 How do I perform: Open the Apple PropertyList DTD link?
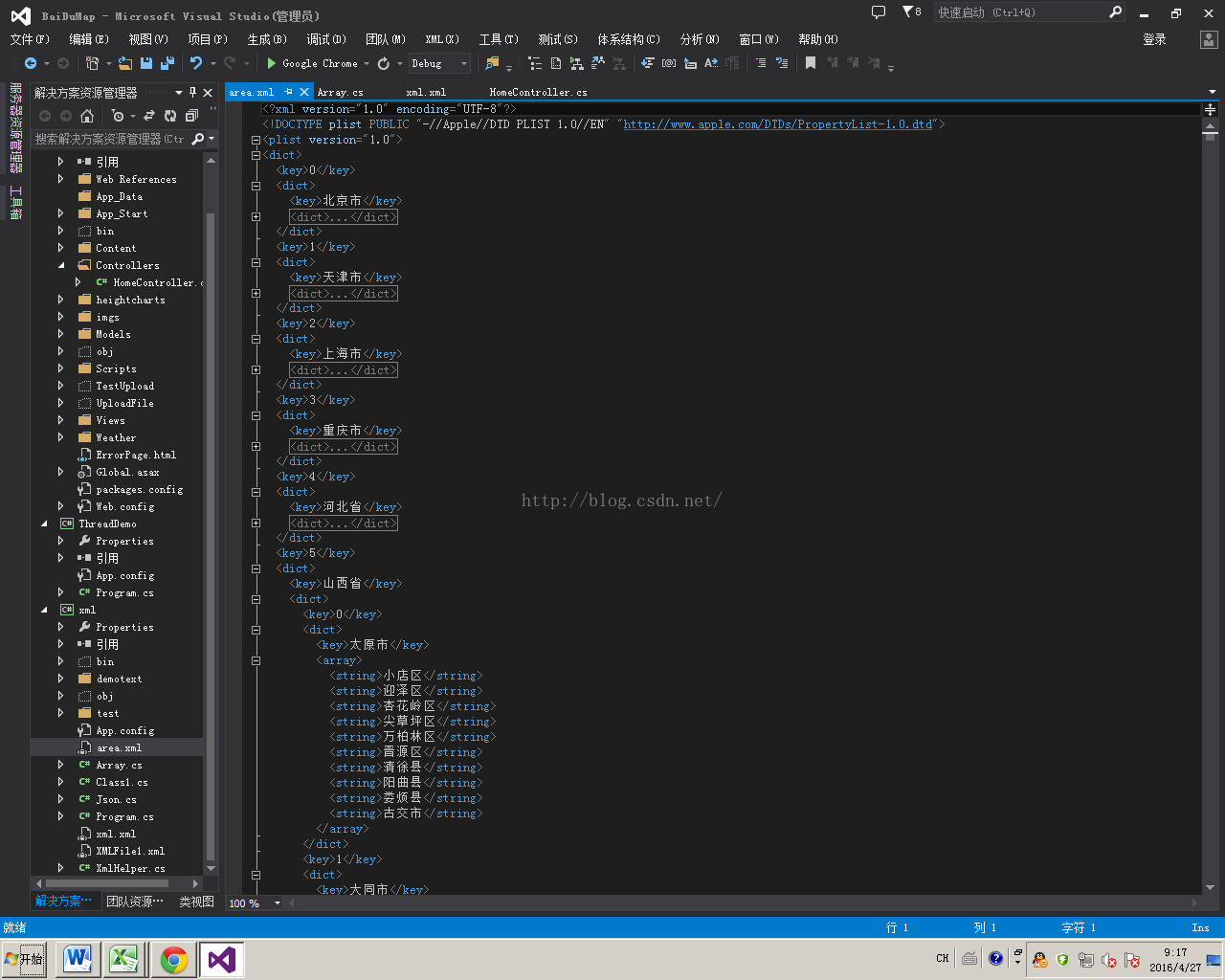778,124
